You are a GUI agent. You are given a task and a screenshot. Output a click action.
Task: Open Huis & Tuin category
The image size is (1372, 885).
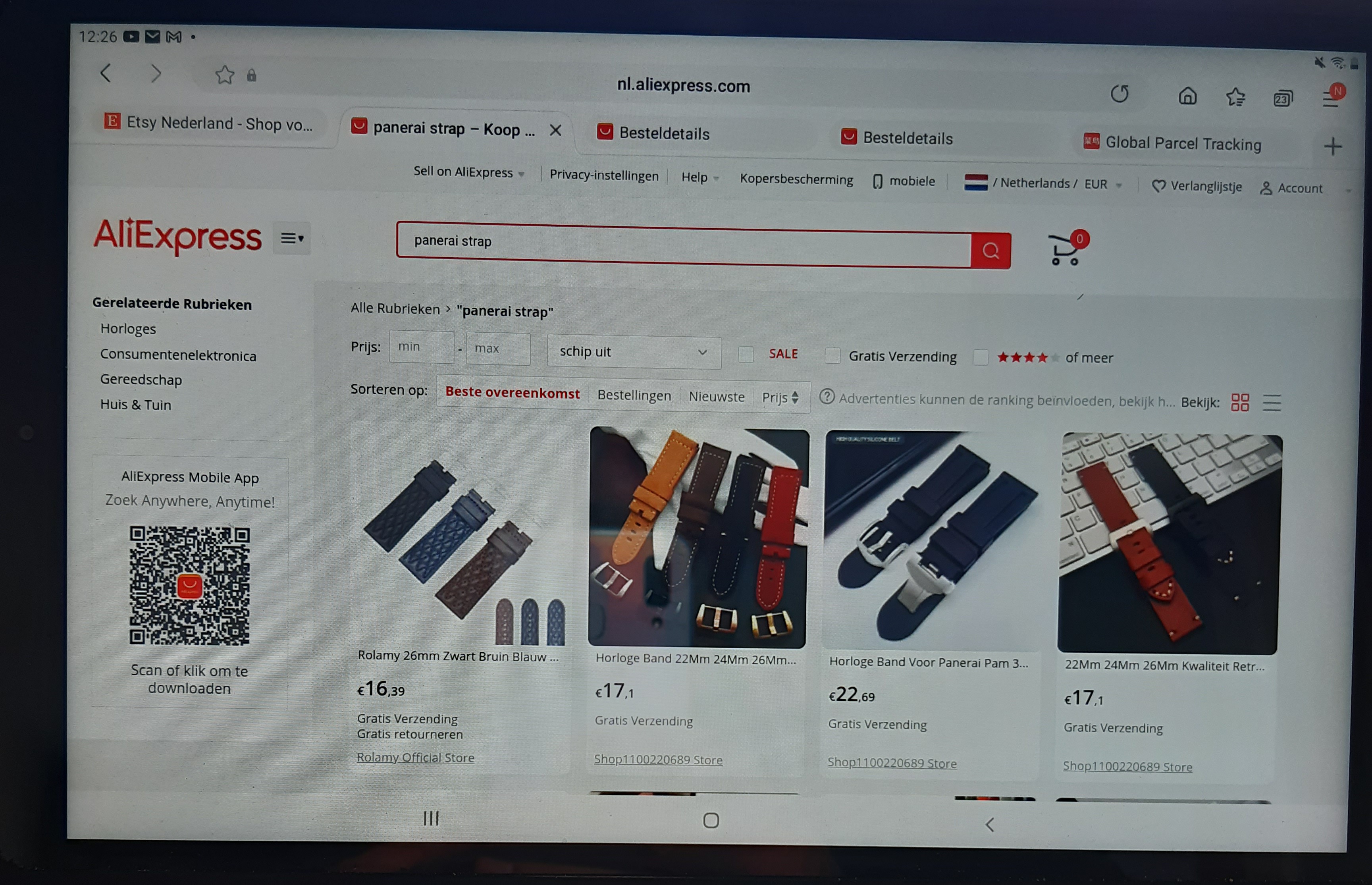[136, 404]
